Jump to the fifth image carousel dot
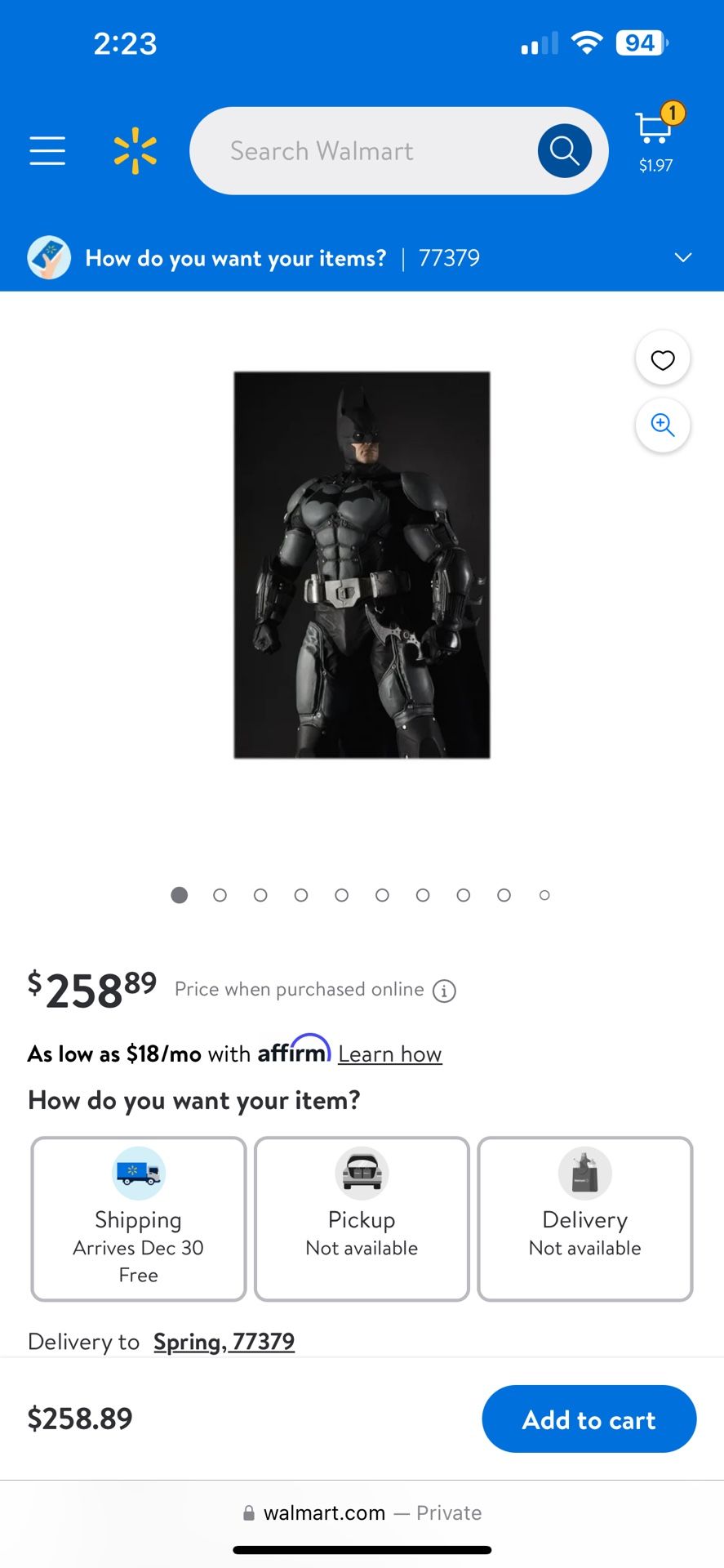 click(x=341, y=895)
